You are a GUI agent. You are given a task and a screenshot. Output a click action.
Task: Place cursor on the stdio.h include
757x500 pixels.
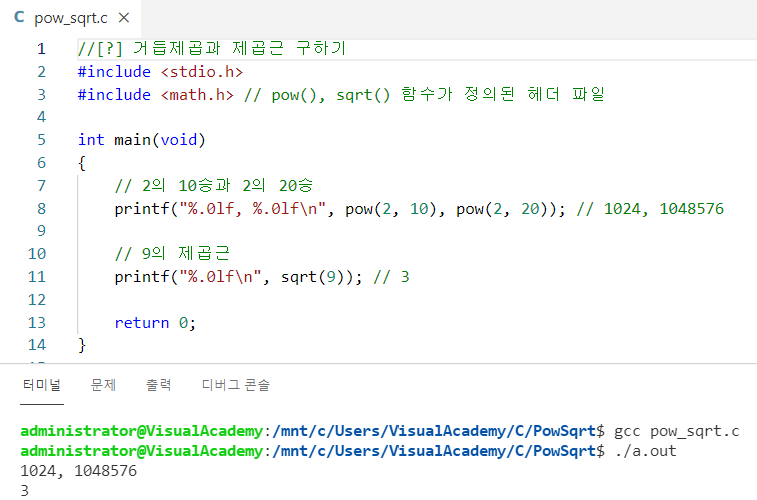(x=201, y=72)
